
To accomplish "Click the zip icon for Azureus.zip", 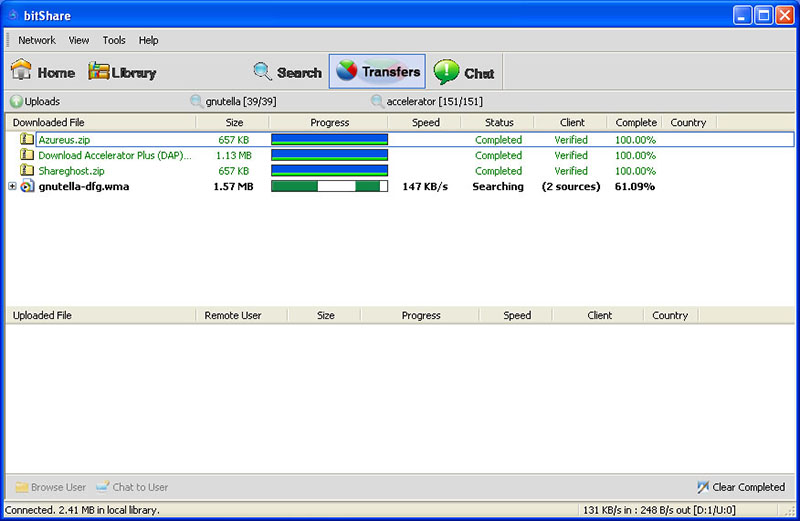I will tap(27, 139).
